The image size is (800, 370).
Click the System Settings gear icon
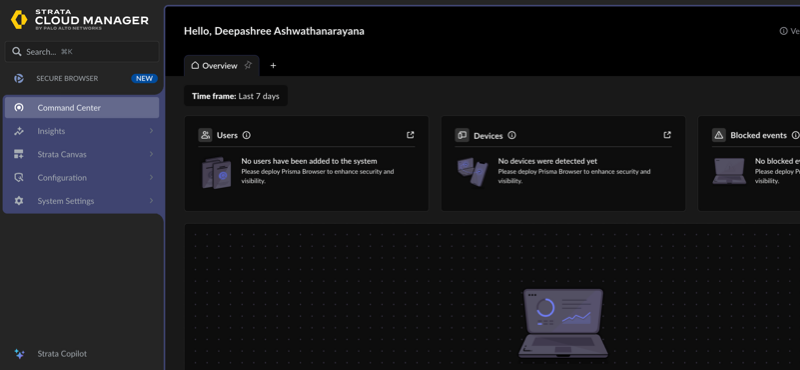pyautogui.click(x=19, y=201)
